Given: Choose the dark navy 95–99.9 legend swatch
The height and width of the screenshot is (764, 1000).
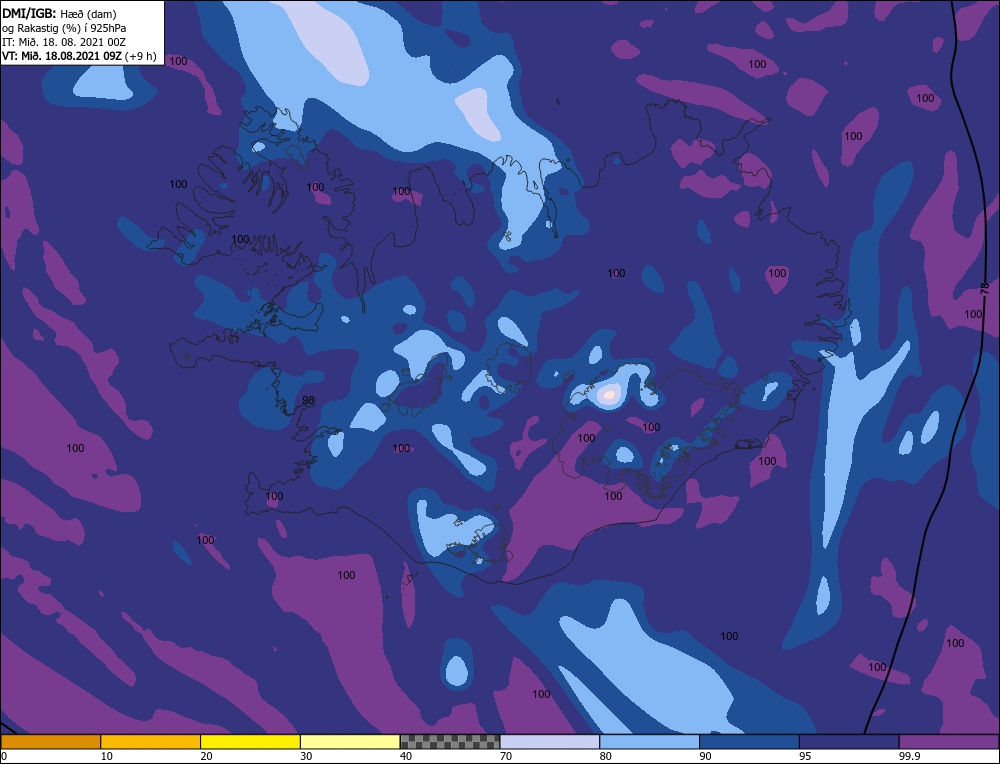Looking at the screenshot, I should pos(849,742).
